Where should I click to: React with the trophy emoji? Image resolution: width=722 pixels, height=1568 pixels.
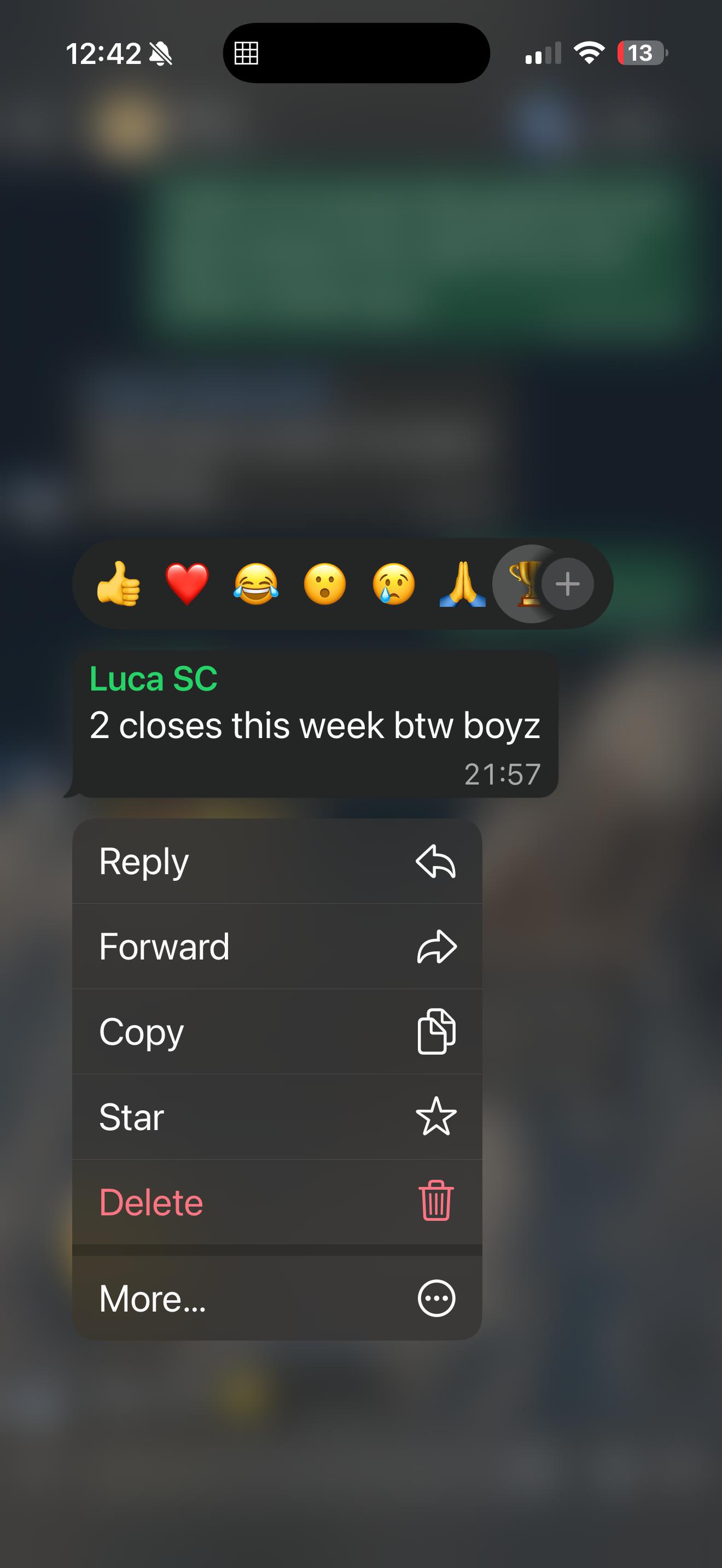click(x=524, y=583)
